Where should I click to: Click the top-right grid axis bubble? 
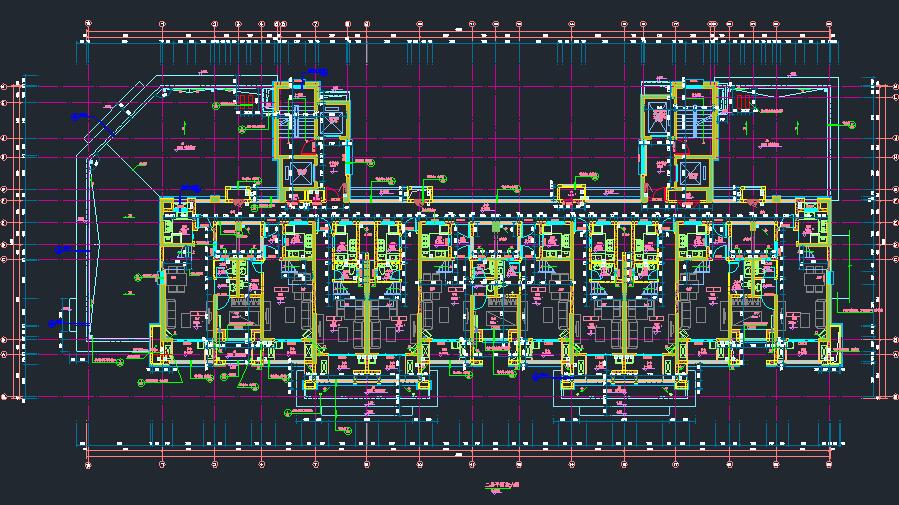(829, 23)
